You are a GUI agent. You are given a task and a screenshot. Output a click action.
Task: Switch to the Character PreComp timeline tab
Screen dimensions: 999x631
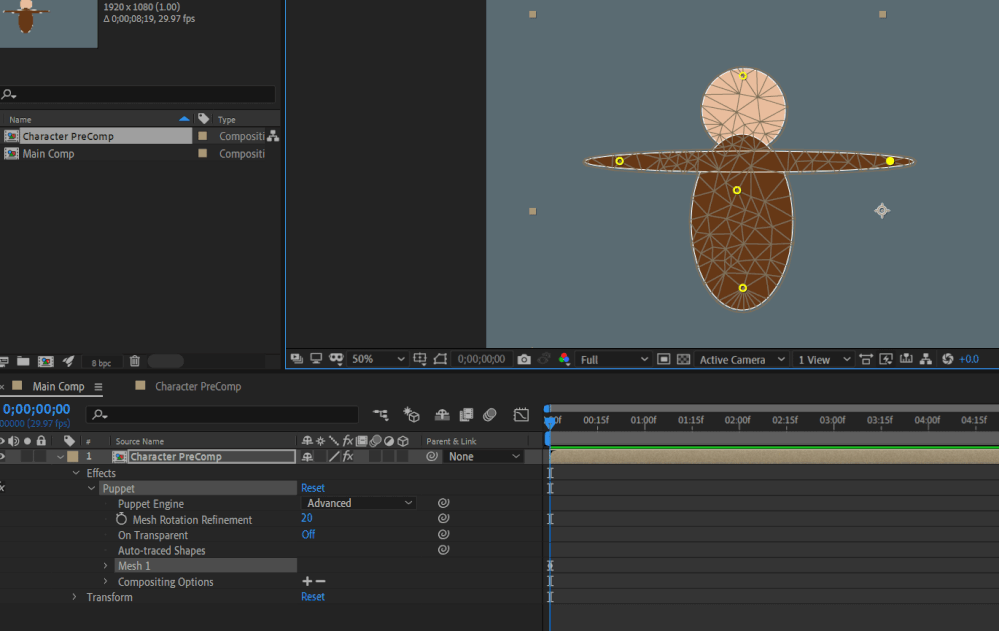pyautogui.click(x=197, y=387)
